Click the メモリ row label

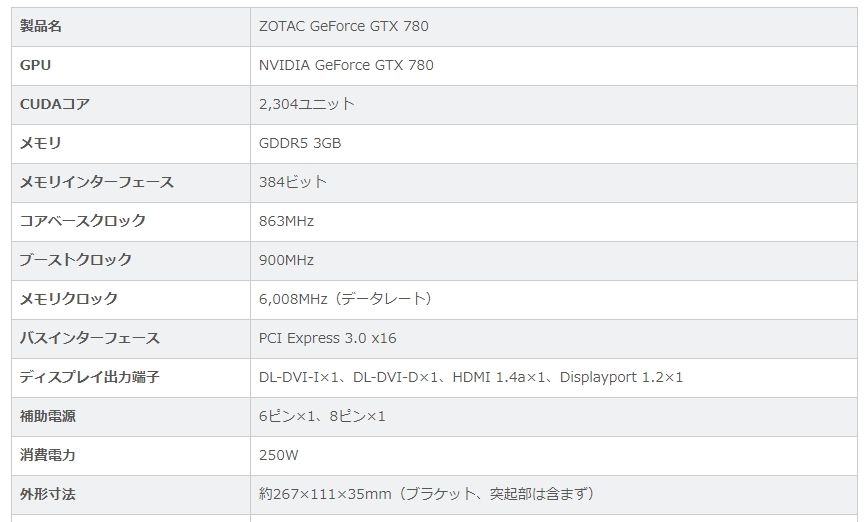(40, 143)
